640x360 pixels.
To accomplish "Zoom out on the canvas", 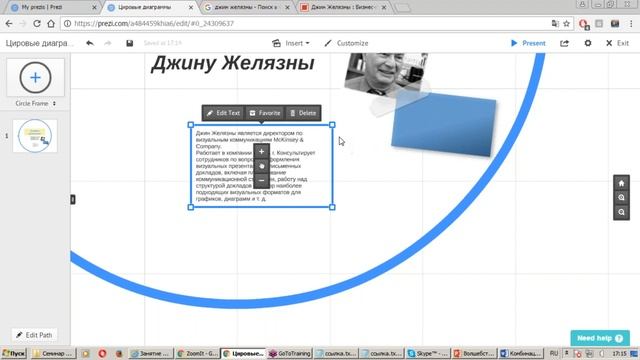I will [x=621, y=212].
